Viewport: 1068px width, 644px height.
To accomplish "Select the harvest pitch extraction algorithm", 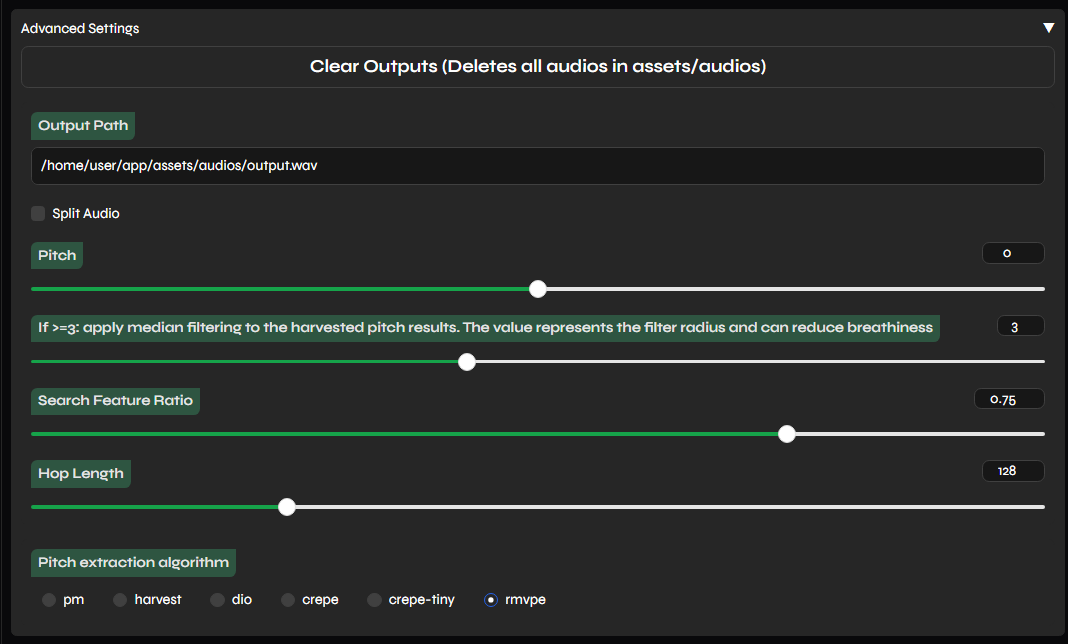I will click(x=120, y=600).
